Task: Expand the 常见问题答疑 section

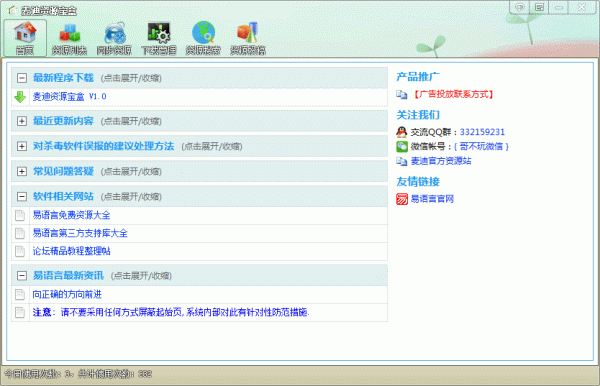Action: tap(22, 171)
